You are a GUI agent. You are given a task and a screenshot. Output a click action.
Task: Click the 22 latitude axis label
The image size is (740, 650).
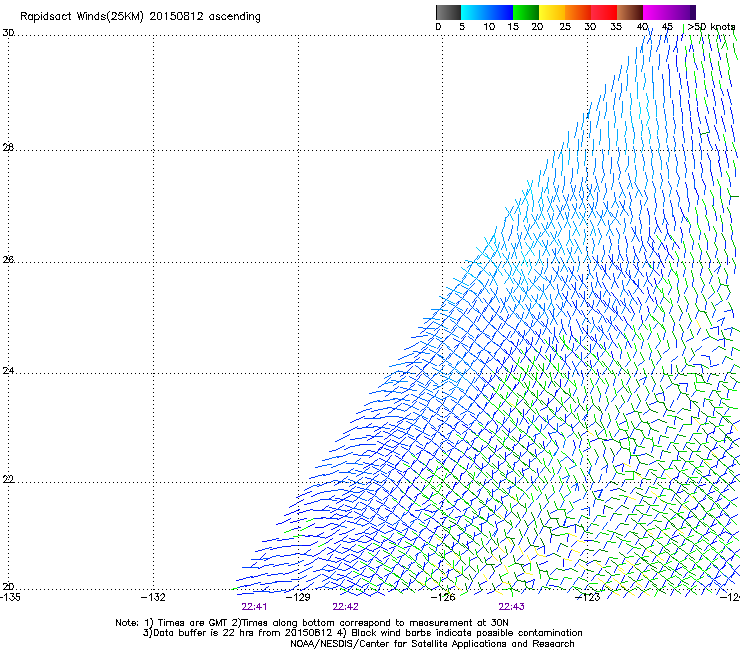pyautogui.click(x=8, y=479)
